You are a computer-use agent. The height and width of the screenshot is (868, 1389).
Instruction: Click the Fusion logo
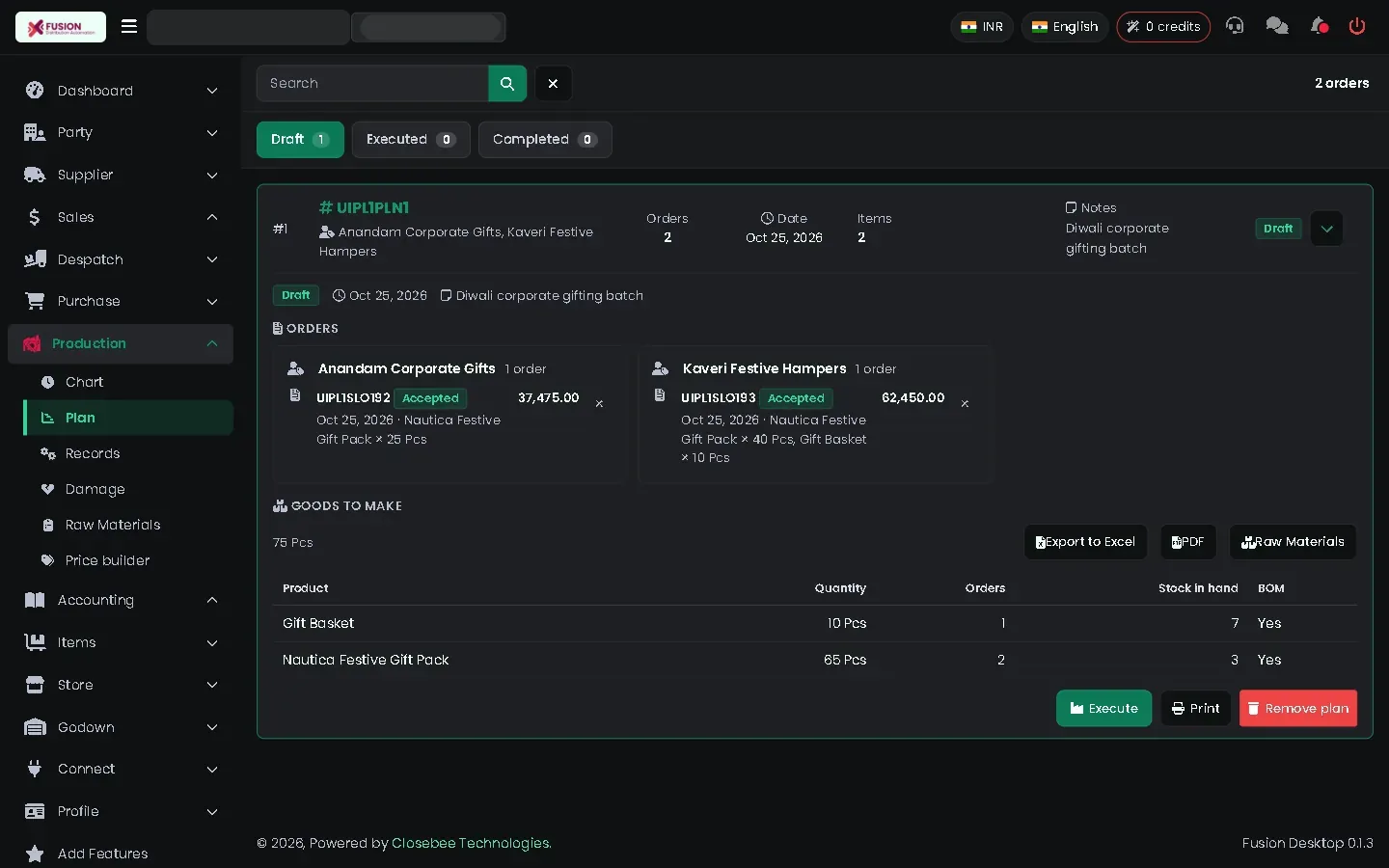click(61, 27)
